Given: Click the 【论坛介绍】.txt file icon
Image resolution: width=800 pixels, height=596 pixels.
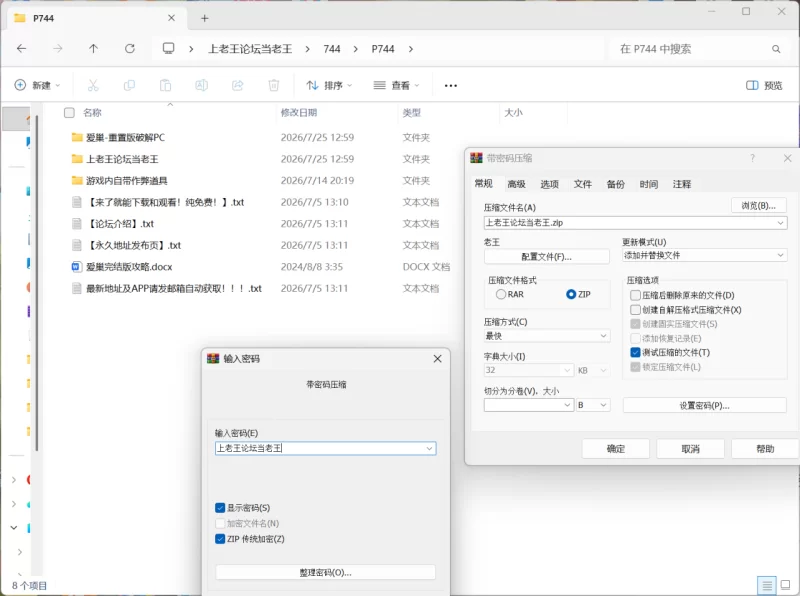Looking at the screenshot, I should pos(77,224).
